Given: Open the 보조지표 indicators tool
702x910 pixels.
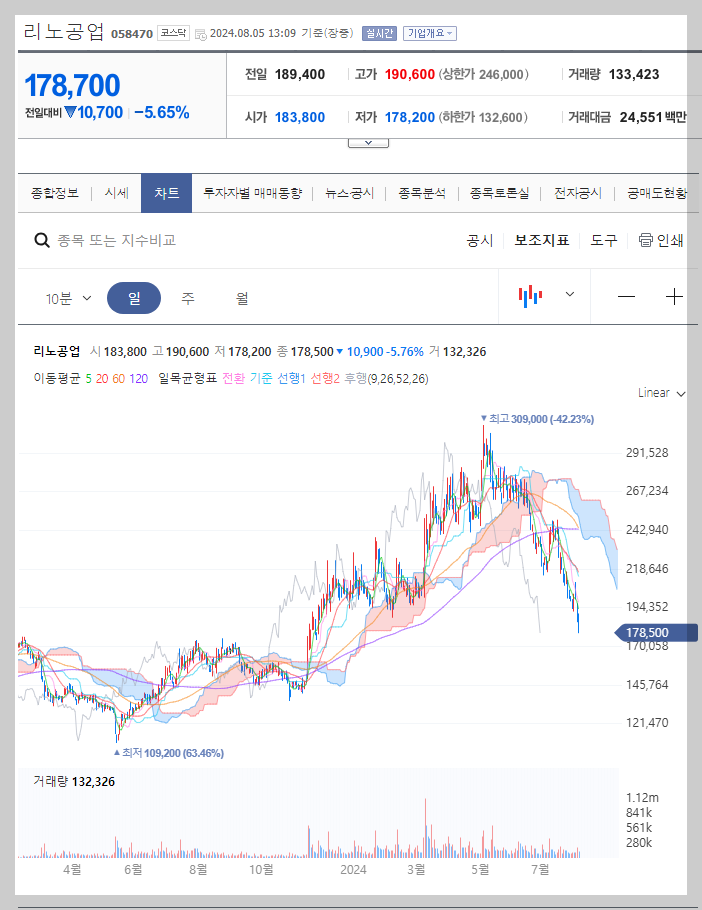Looking at the screenshot, I should point(541,240).
